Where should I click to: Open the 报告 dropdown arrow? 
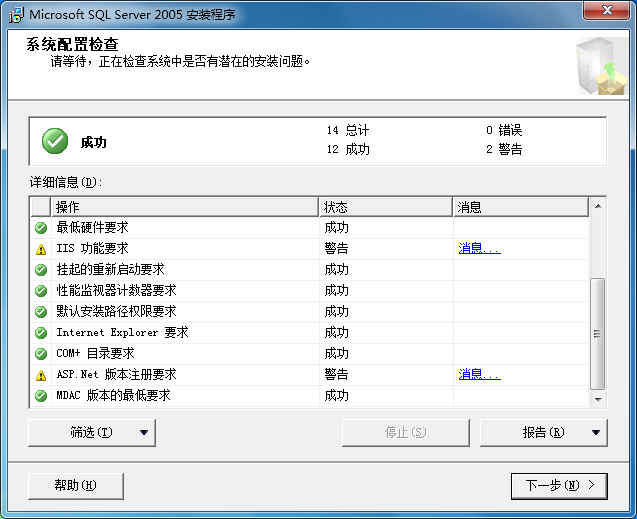[x=596, y=433]
